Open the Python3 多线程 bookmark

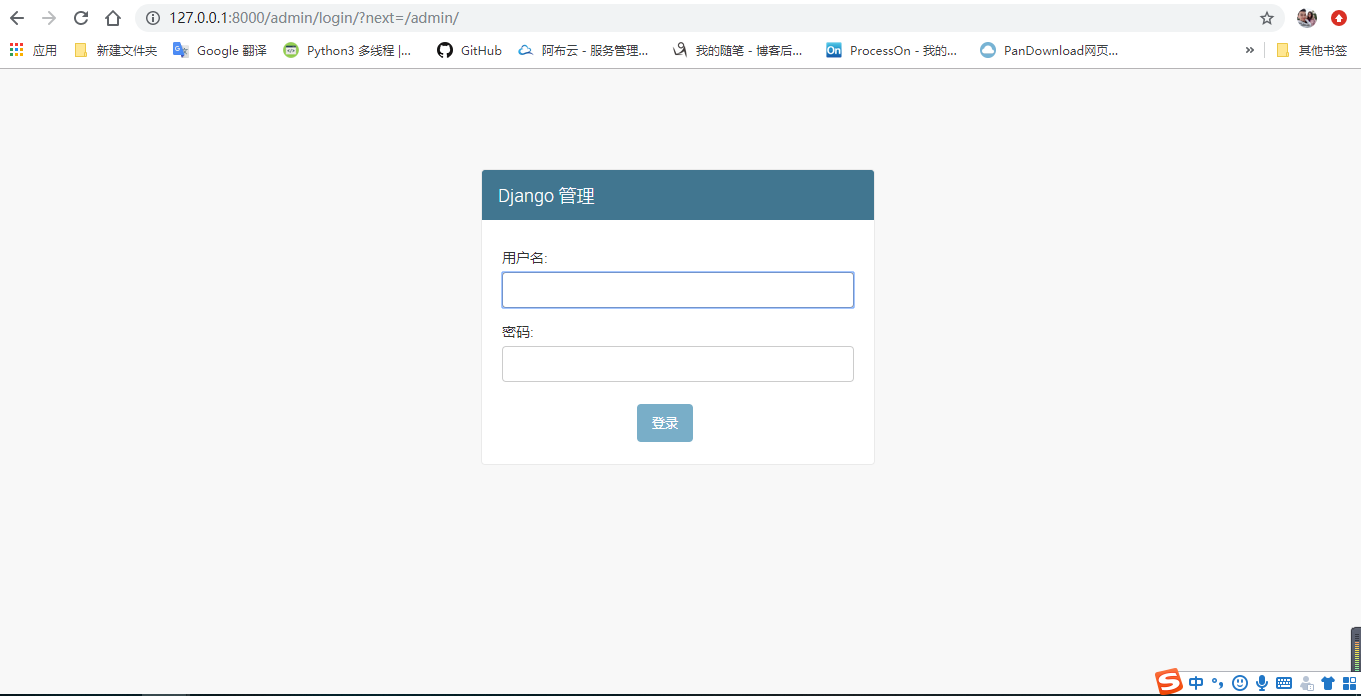point(348,50)
